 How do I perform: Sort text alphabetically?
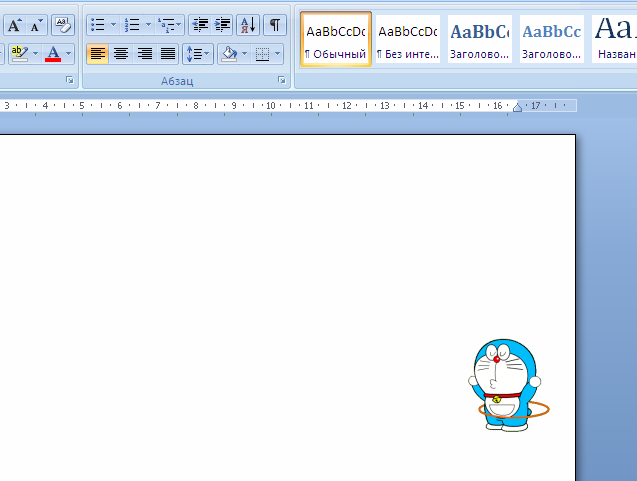pos(248,25)
